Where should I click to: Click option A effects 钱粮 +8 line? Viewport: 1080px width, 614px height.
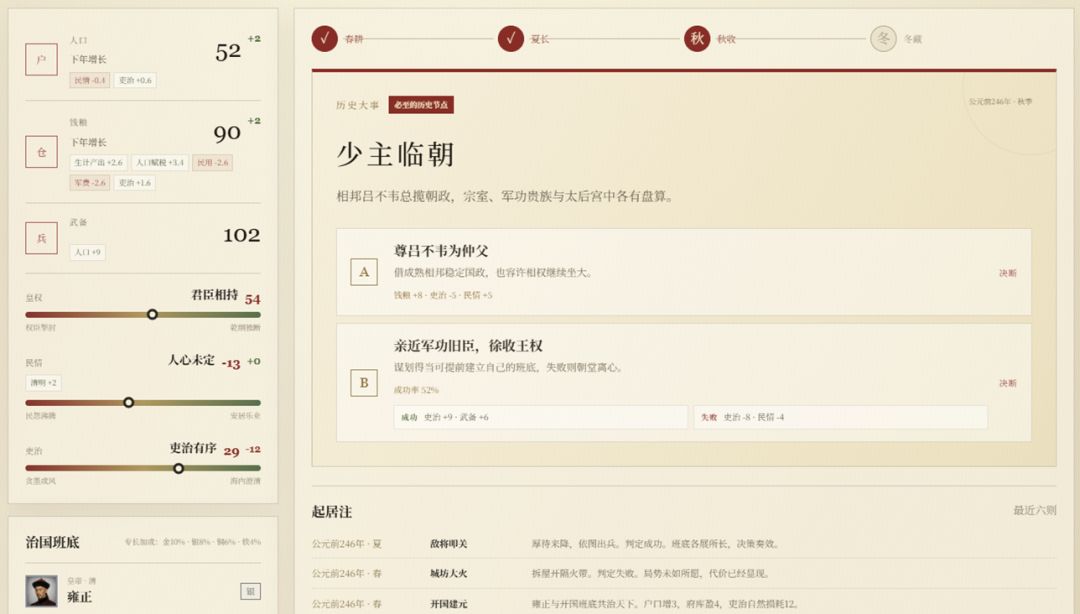click(x=443, y=295)
